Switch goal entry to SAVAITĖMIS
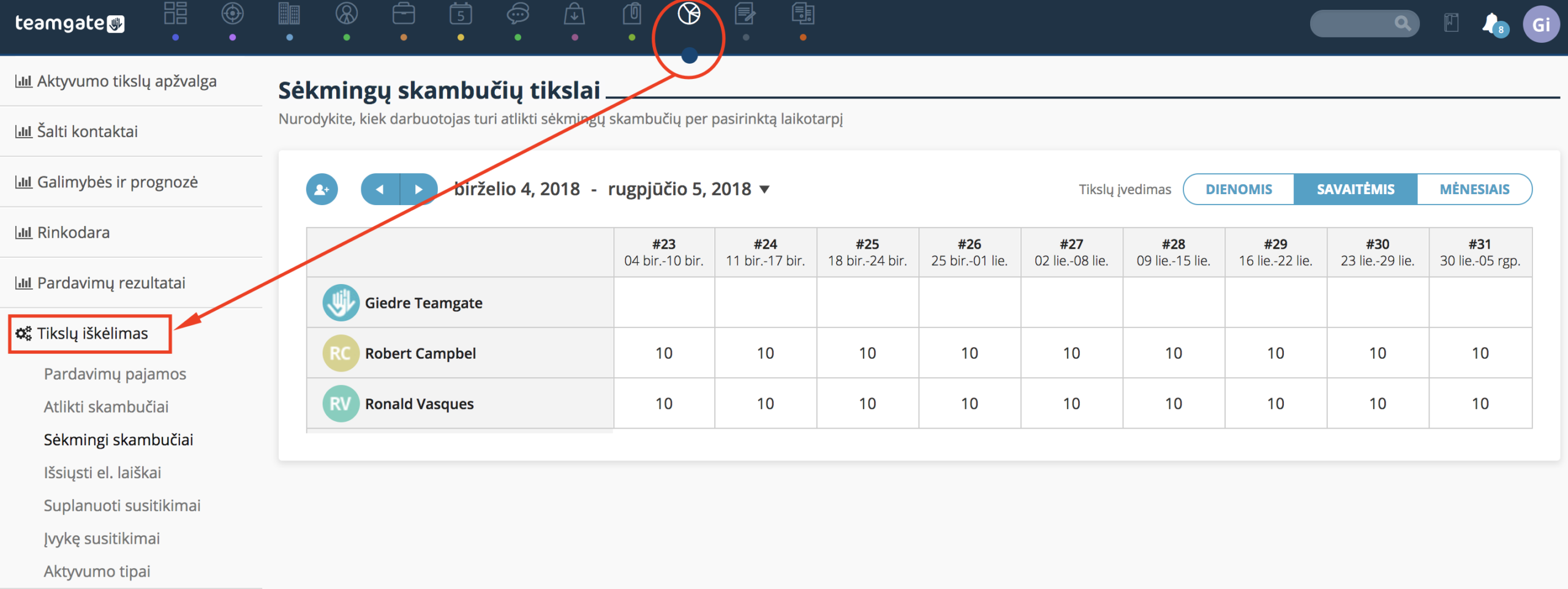 pos(1355,189)
